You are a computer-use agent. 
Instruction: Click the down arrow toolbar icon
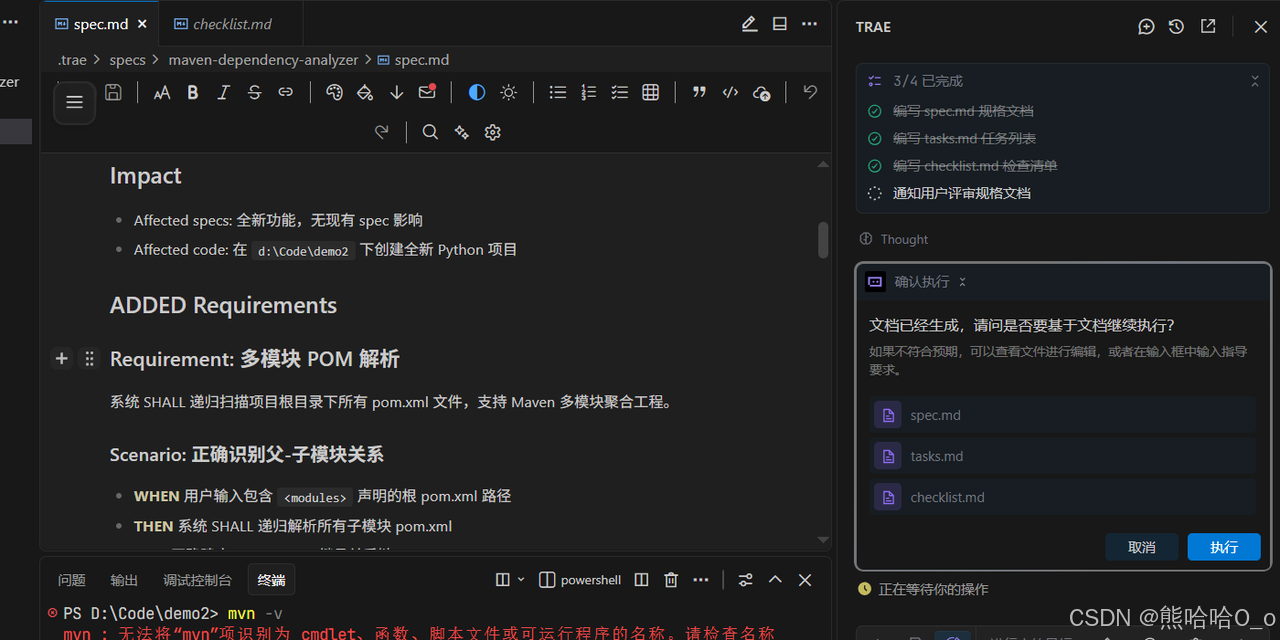[397, 92]
